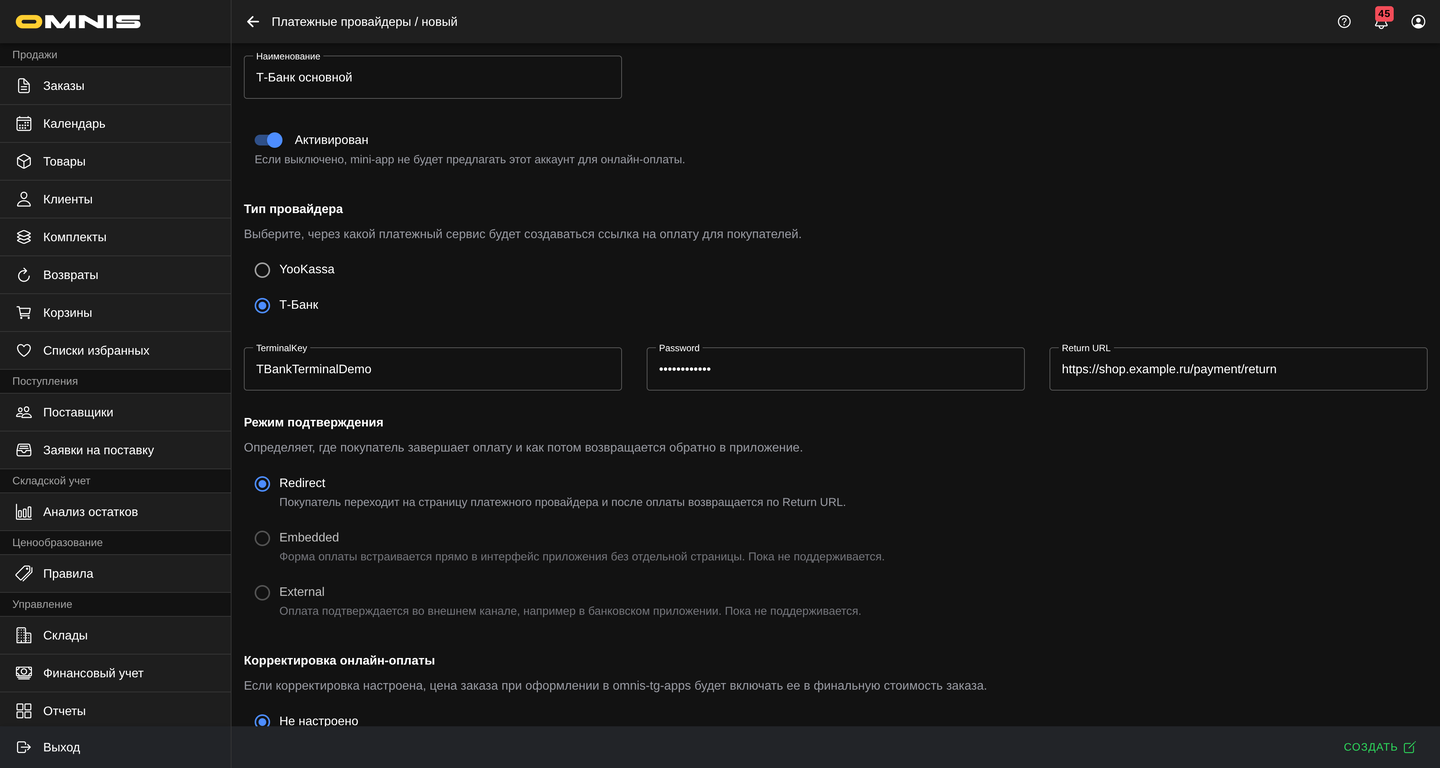Viewport: 1440px width, 768px height.
Task: Open Заказы menu item
Action: (115, 86)
